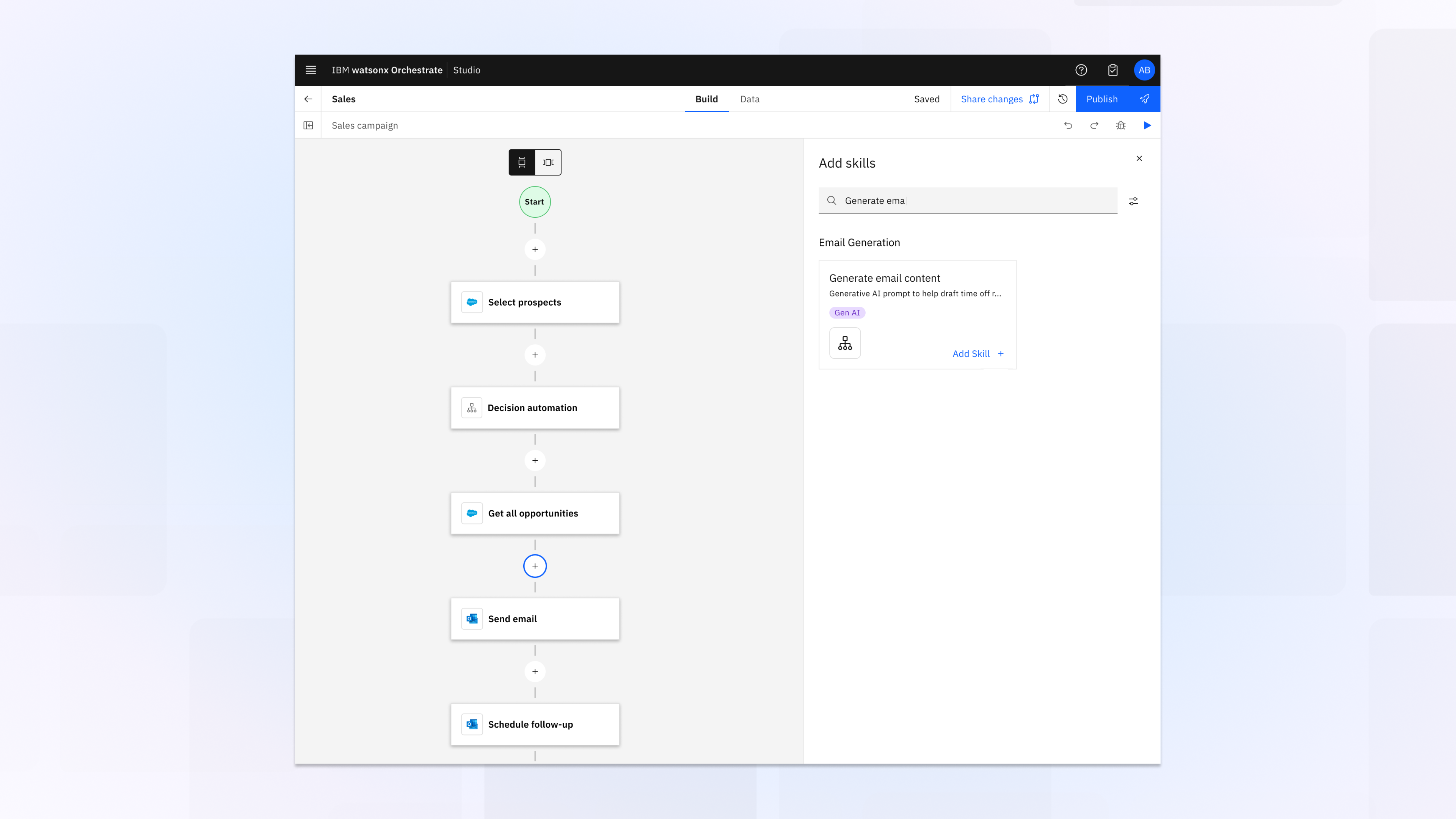Toggle the flow diagram view icon

point(522,162)
